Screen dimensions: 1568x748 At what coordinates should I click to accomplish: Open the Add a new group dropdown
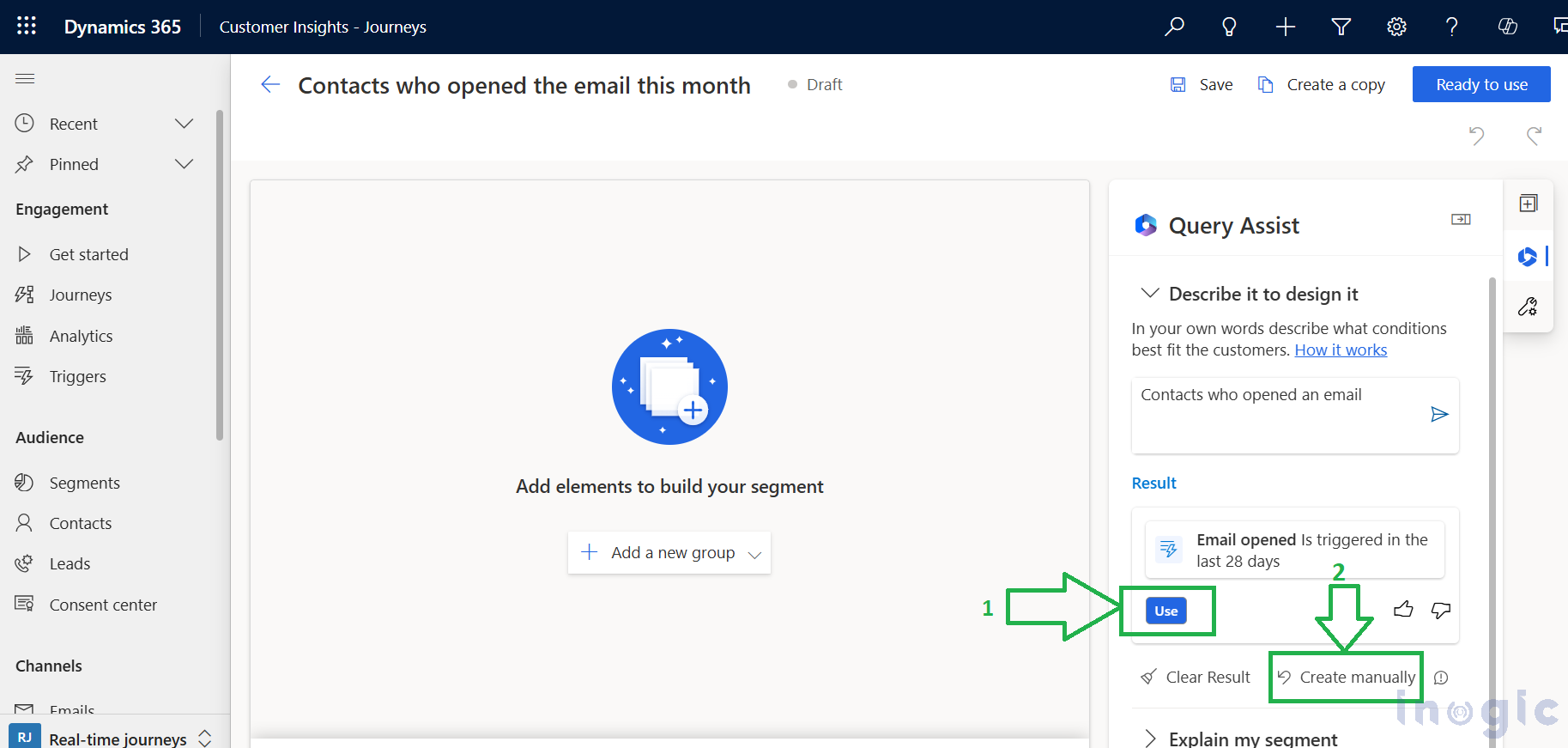coord(669,552)
